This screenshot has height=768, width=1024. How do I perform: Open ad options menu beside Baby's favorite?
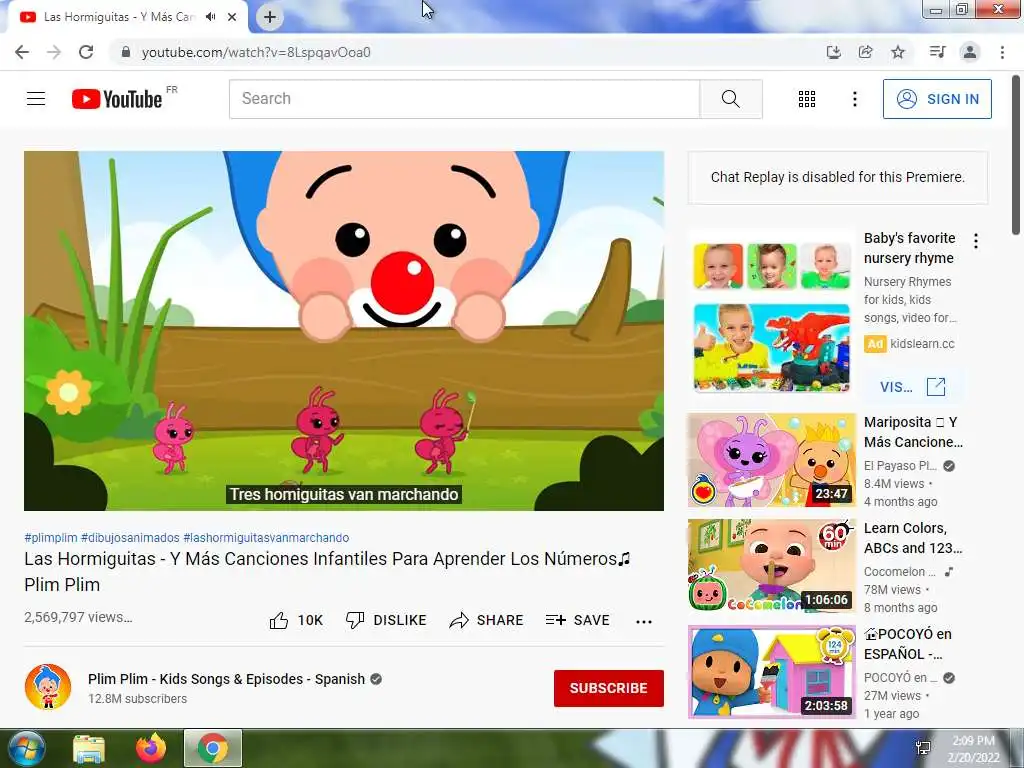pyautogui.click(x=976, y=241)
